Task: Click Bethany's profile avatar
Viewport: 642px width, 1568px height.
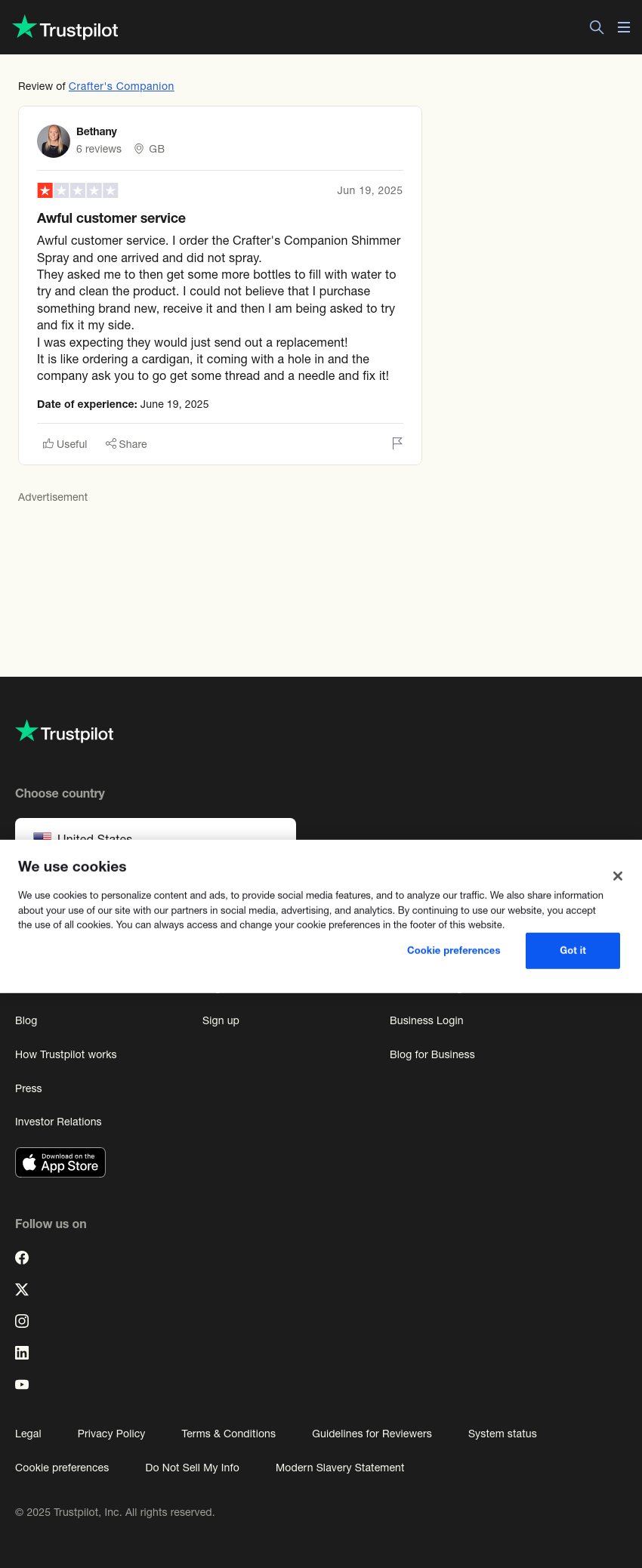Action: [54, 141]
